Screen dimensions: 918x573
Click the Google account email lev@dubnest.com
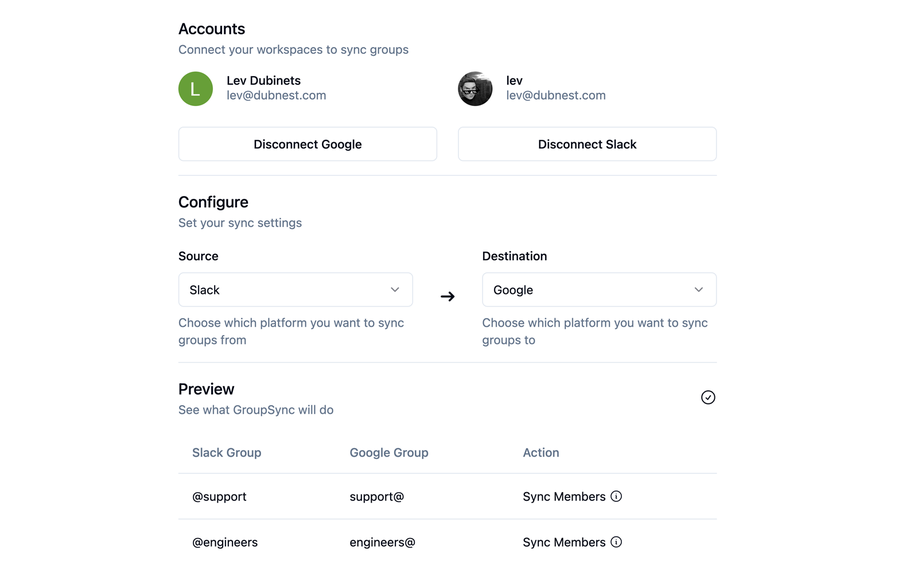tap(276, 95)
